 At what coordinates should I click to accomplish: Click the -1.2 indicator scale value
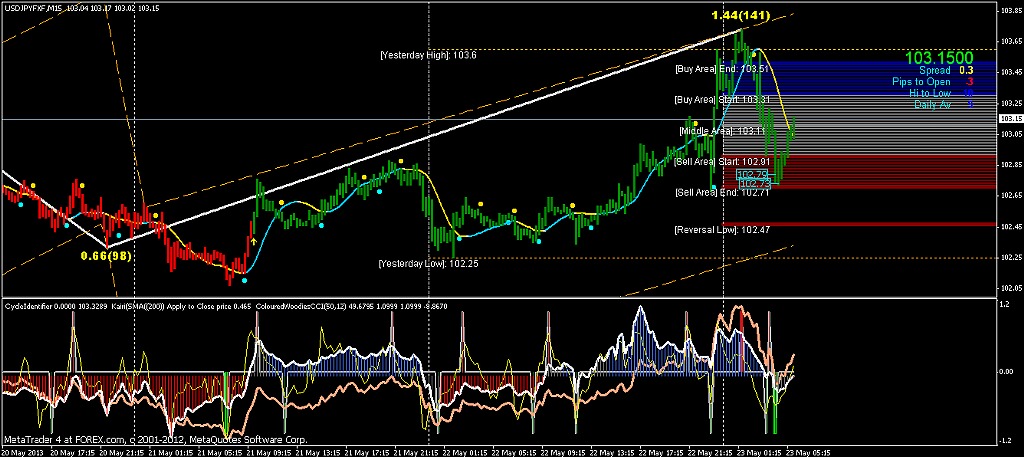(x=1008, y=439)
